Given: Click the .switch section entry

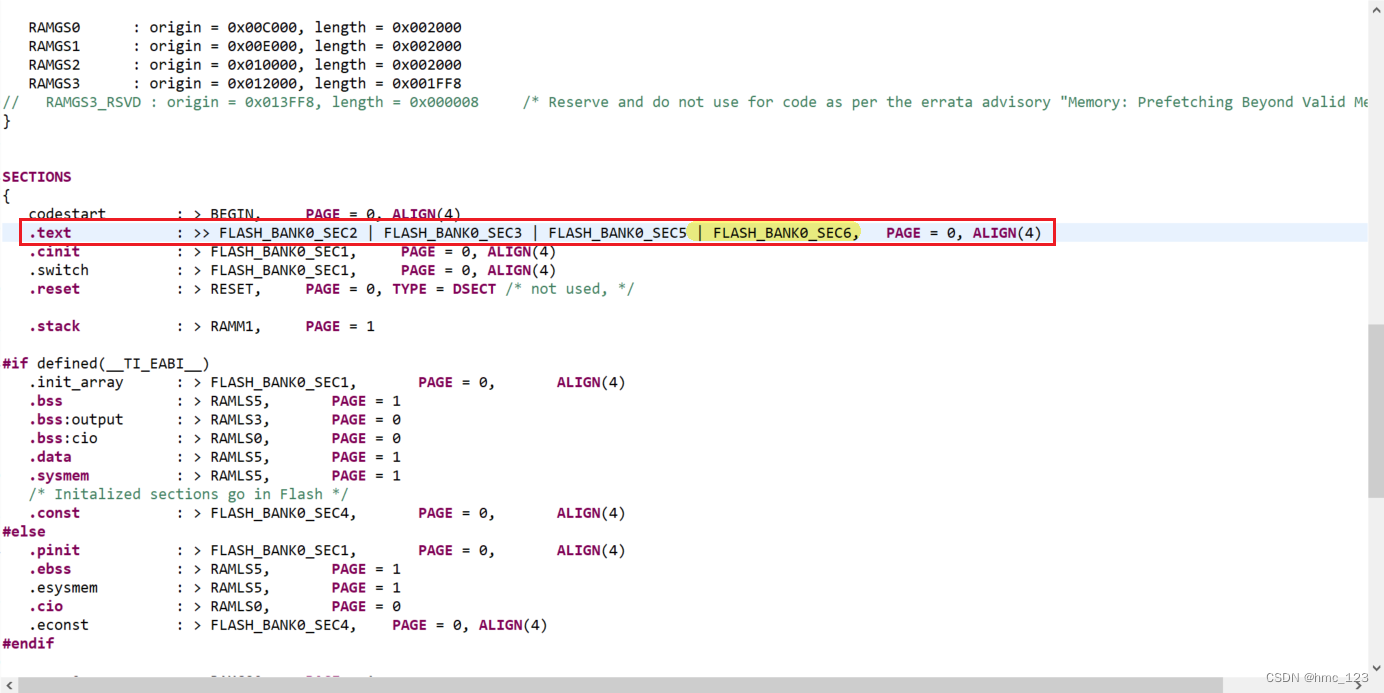Looking at the screenshot, I should click(x=60, y=270).
